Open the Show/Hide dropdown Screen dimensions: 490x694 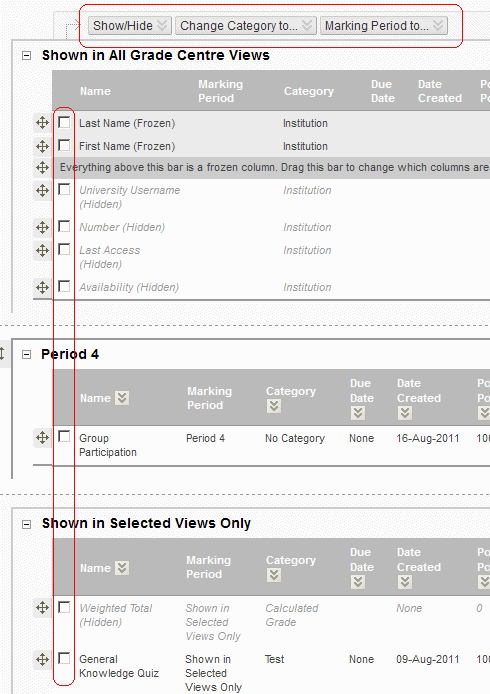point(129,26)
